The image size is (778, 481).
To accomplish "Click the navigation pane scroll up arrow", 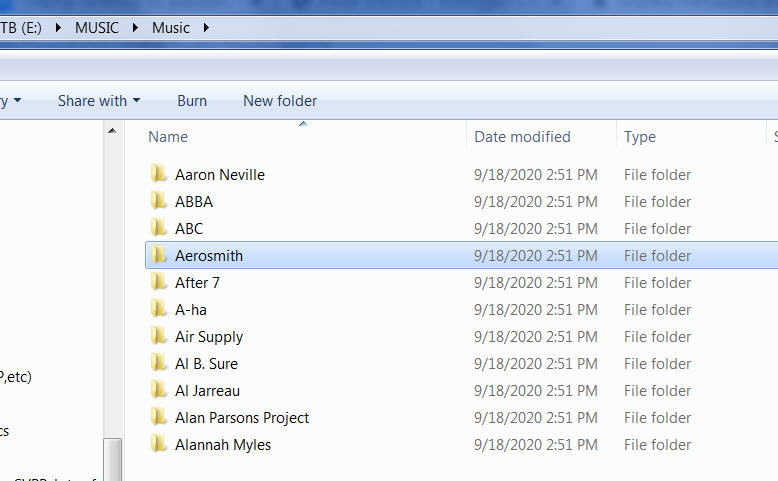I will click(x=113, y=131).
